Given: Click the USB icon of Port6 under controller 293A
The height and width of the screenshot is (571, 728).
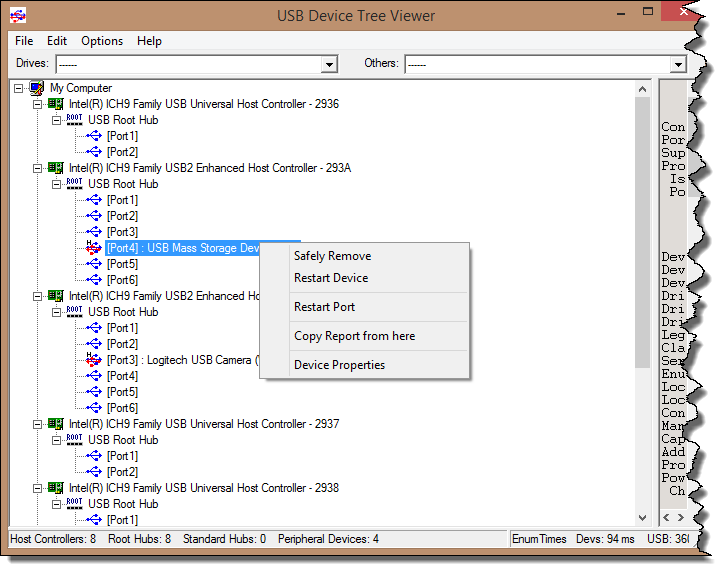Looking at the screenshot, I should click(94, 280).
